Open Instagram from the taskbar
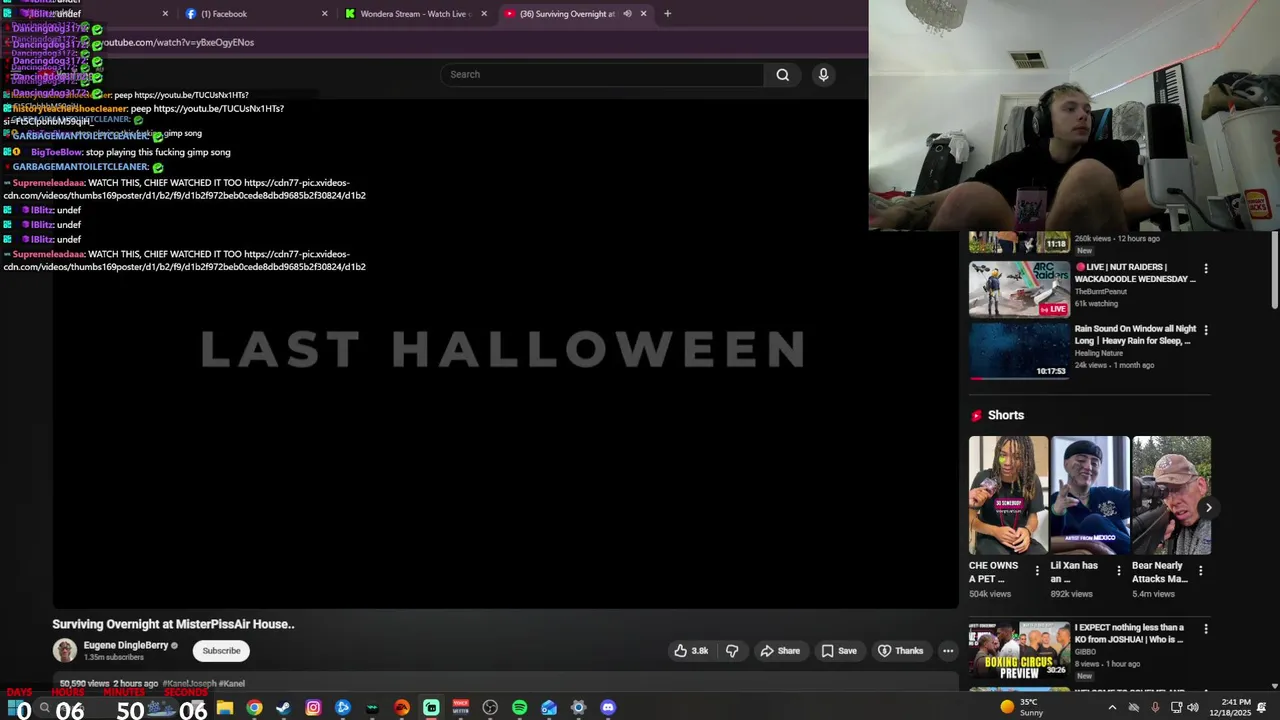Screen dimensions: 1280x720 pyautogui.click(x=313, y=708)
